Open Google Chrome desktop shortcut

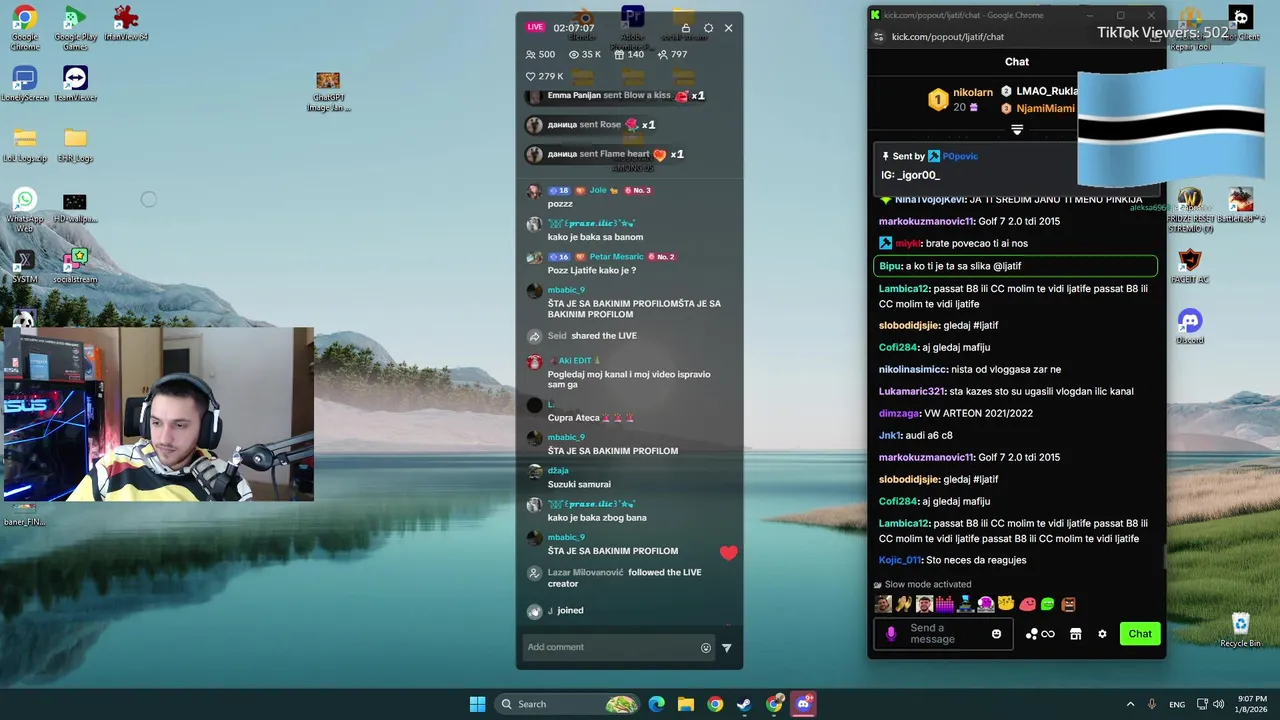(25, 27)
